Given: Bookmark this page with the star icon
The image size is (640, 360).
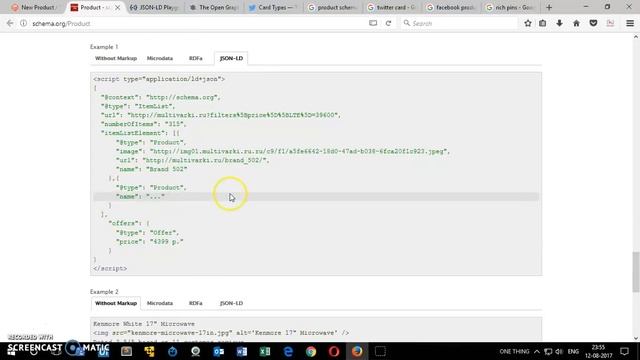Looking at the screenshot, I should point(528,23).
